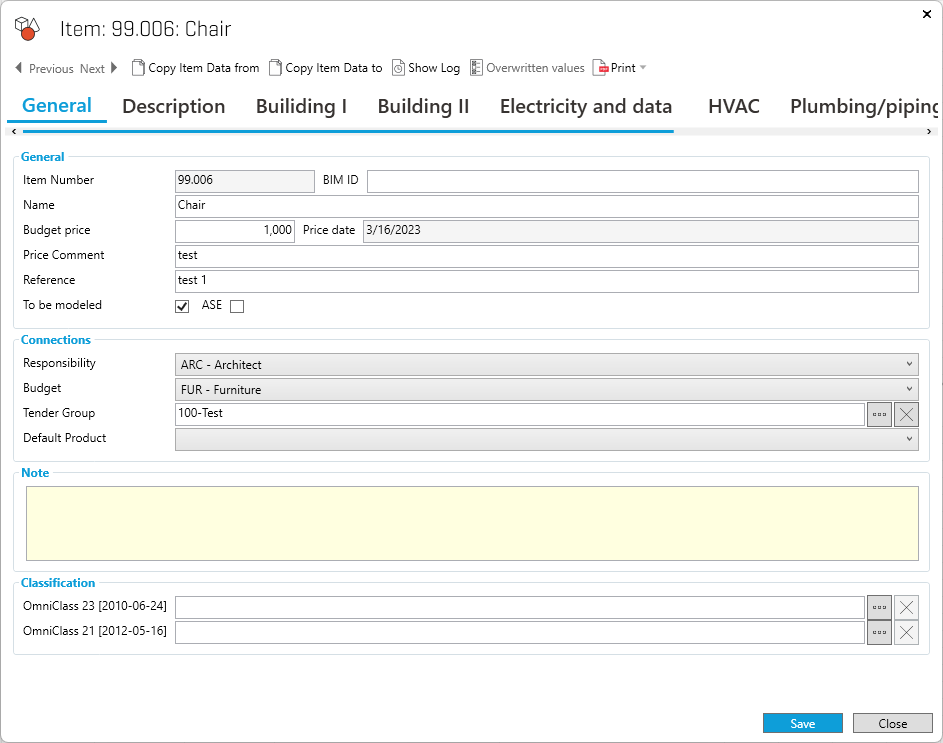The height and width of the screenshot is (743, 943).
Task: Click the Copy Item Data from icon
Action: [138, 68]
